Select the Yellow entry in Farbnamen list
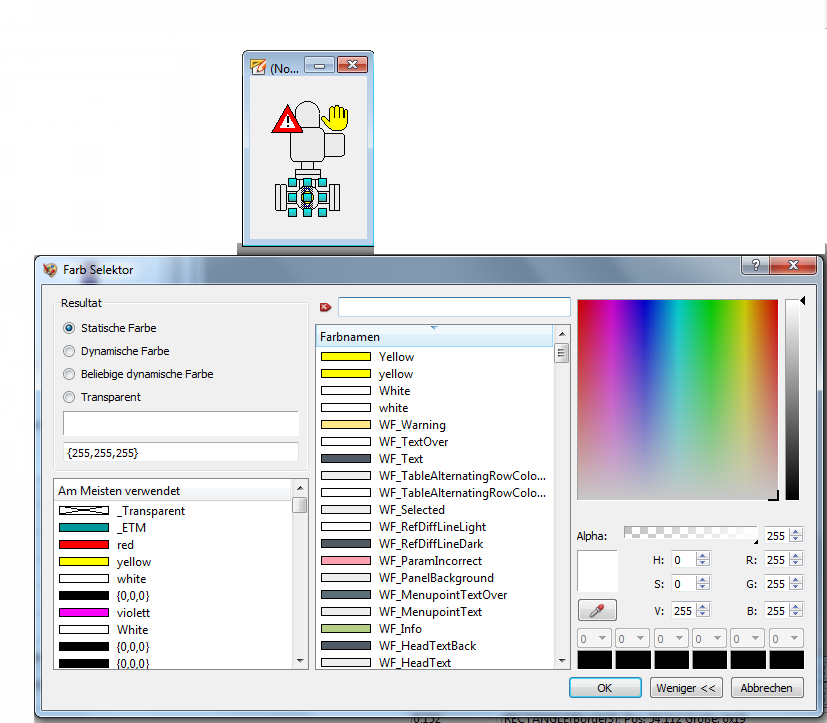Screen dimensions: 827x723 coord(434,357)
